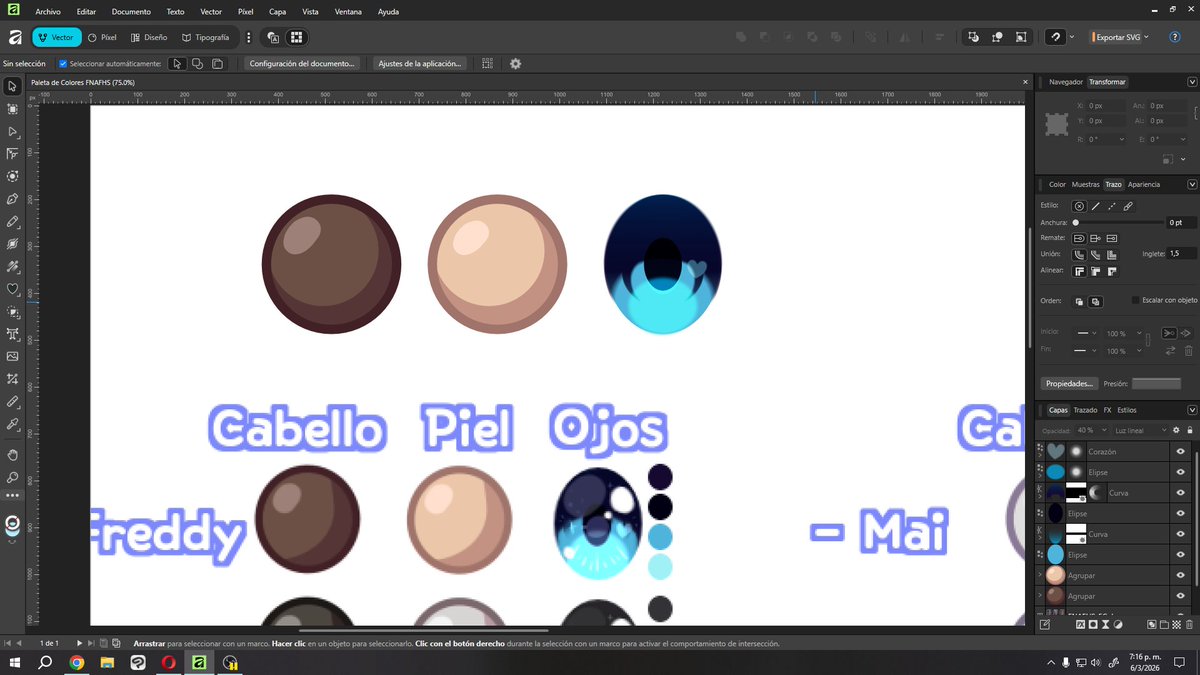This screenshot has width=1200, height=675.
Task: Hide the last Agrupar layer
Action: pos(1180,596)
